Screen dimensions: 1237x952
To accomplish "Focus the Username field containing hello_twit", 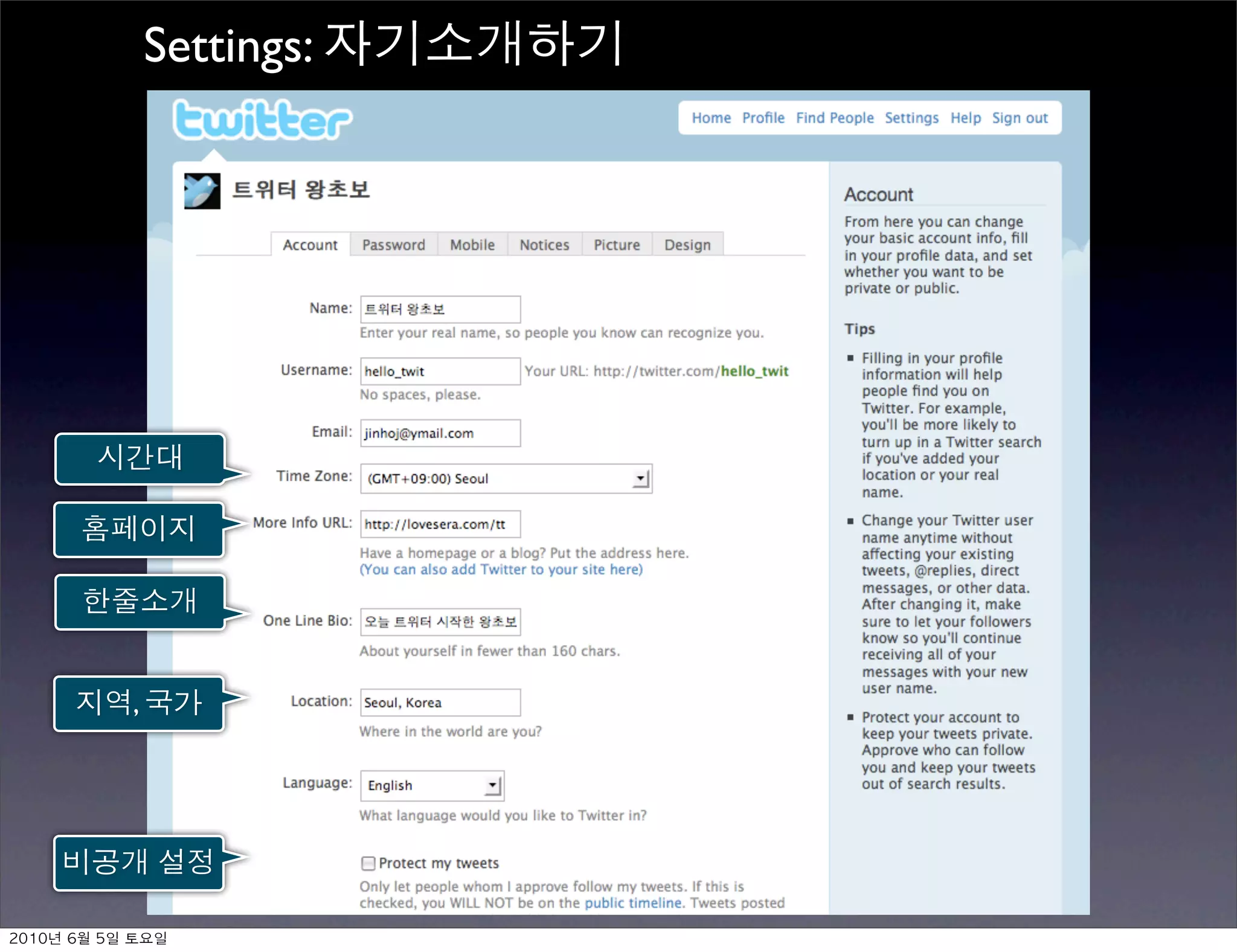I will point(440,371).
